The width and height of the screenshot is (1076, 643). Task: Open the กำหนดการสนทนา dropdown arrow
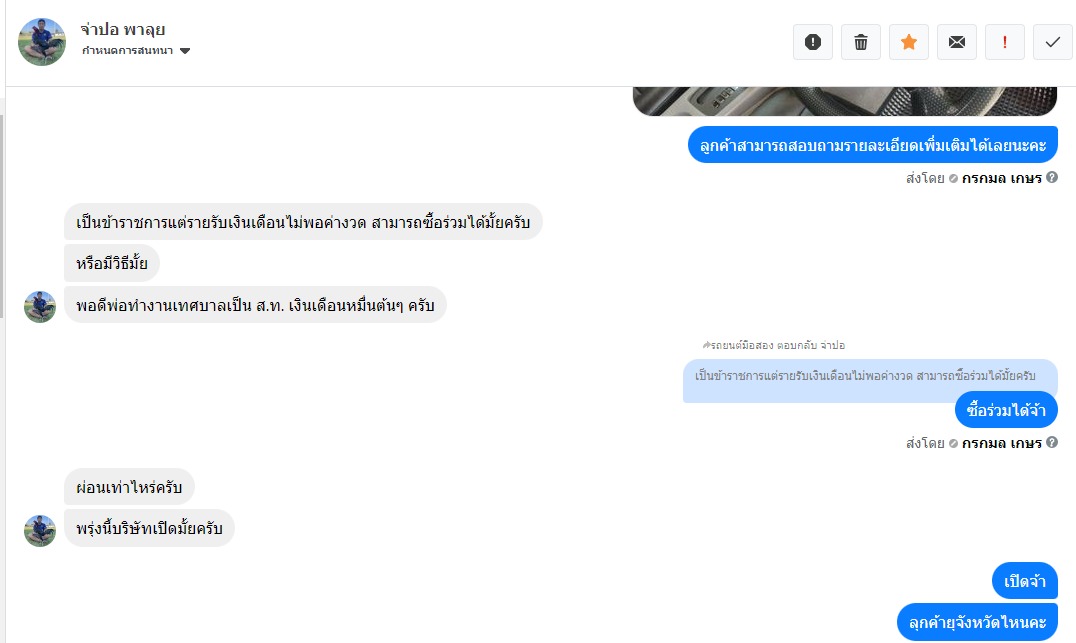pyautogui.click(x=185, y=51)
